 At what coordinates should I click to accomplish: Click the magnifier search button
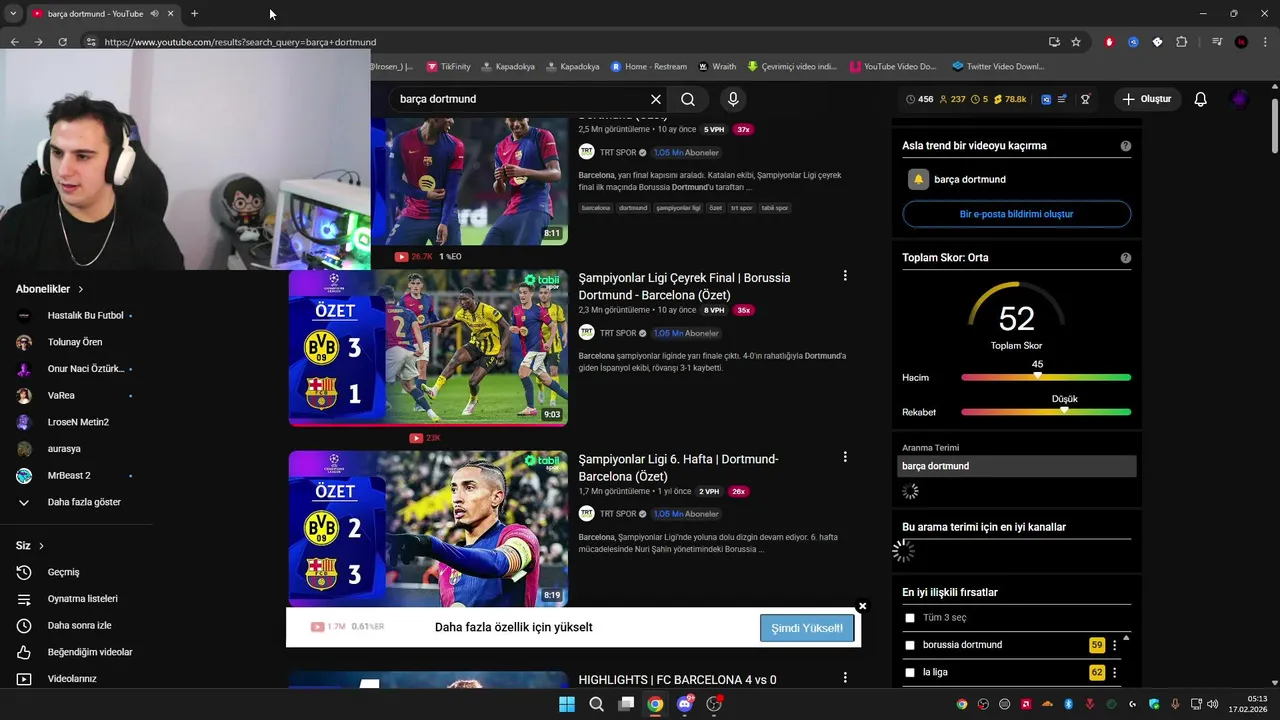pos(688,99)
